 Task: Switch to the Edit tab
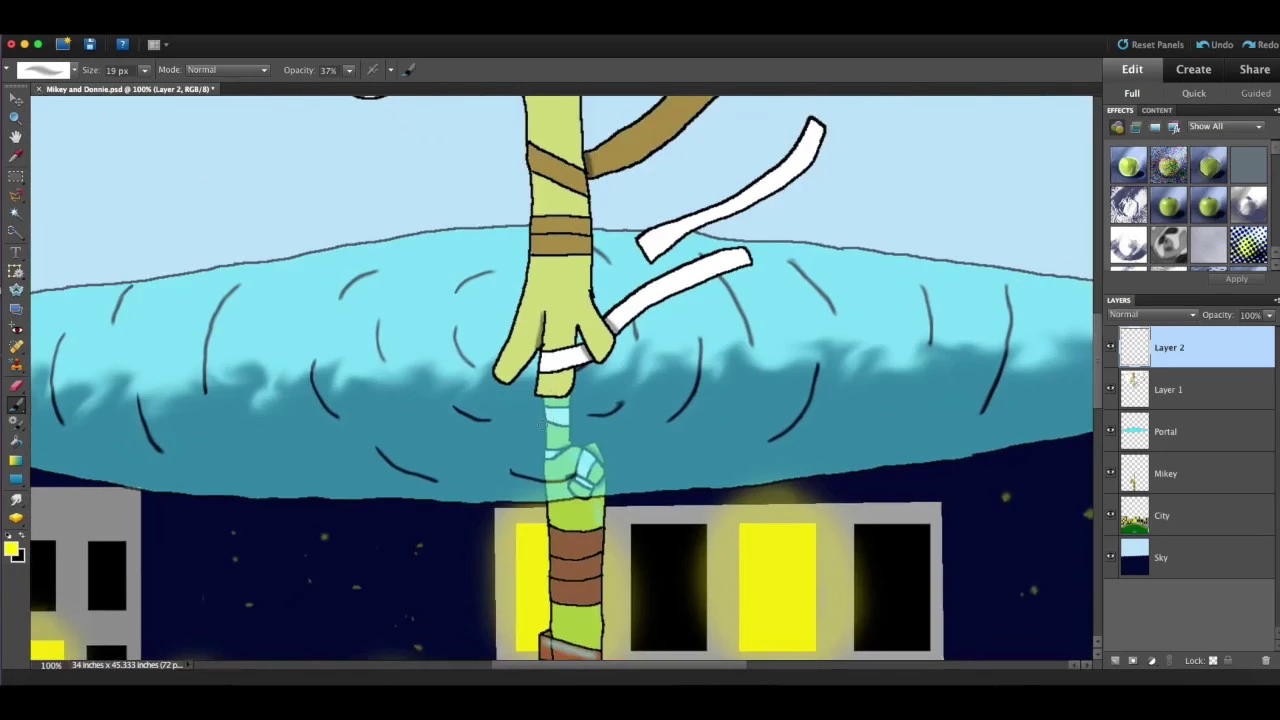[x=1132, y=70]
